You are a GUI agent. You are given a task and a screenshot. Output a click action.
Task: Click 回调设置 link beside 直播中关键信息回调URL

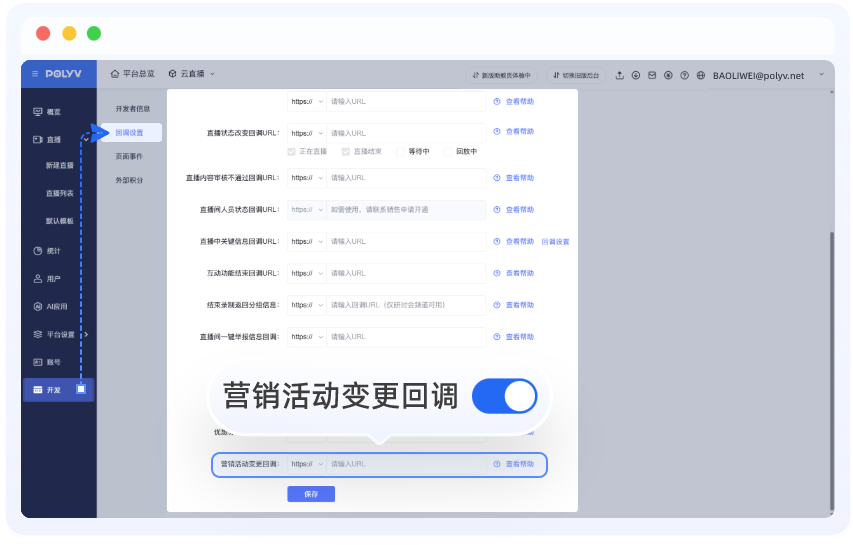pyautogui.click(x=555, y=242)
